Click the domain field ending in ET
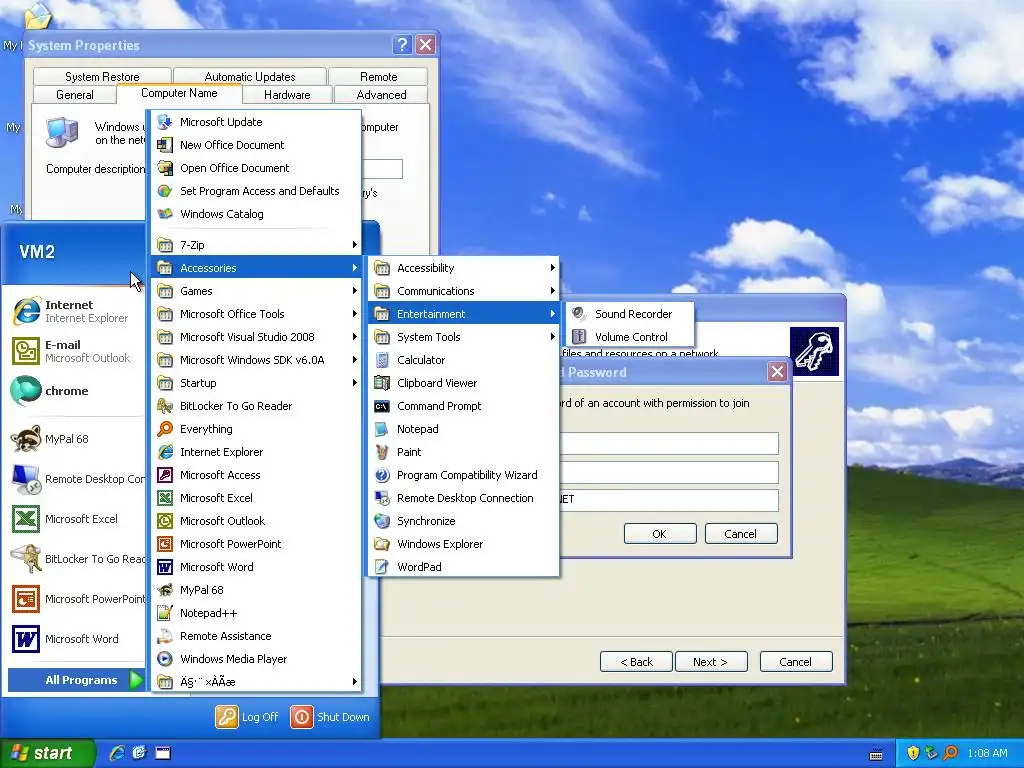This screenshot has width=1024, height=768. tap(669, 500)
